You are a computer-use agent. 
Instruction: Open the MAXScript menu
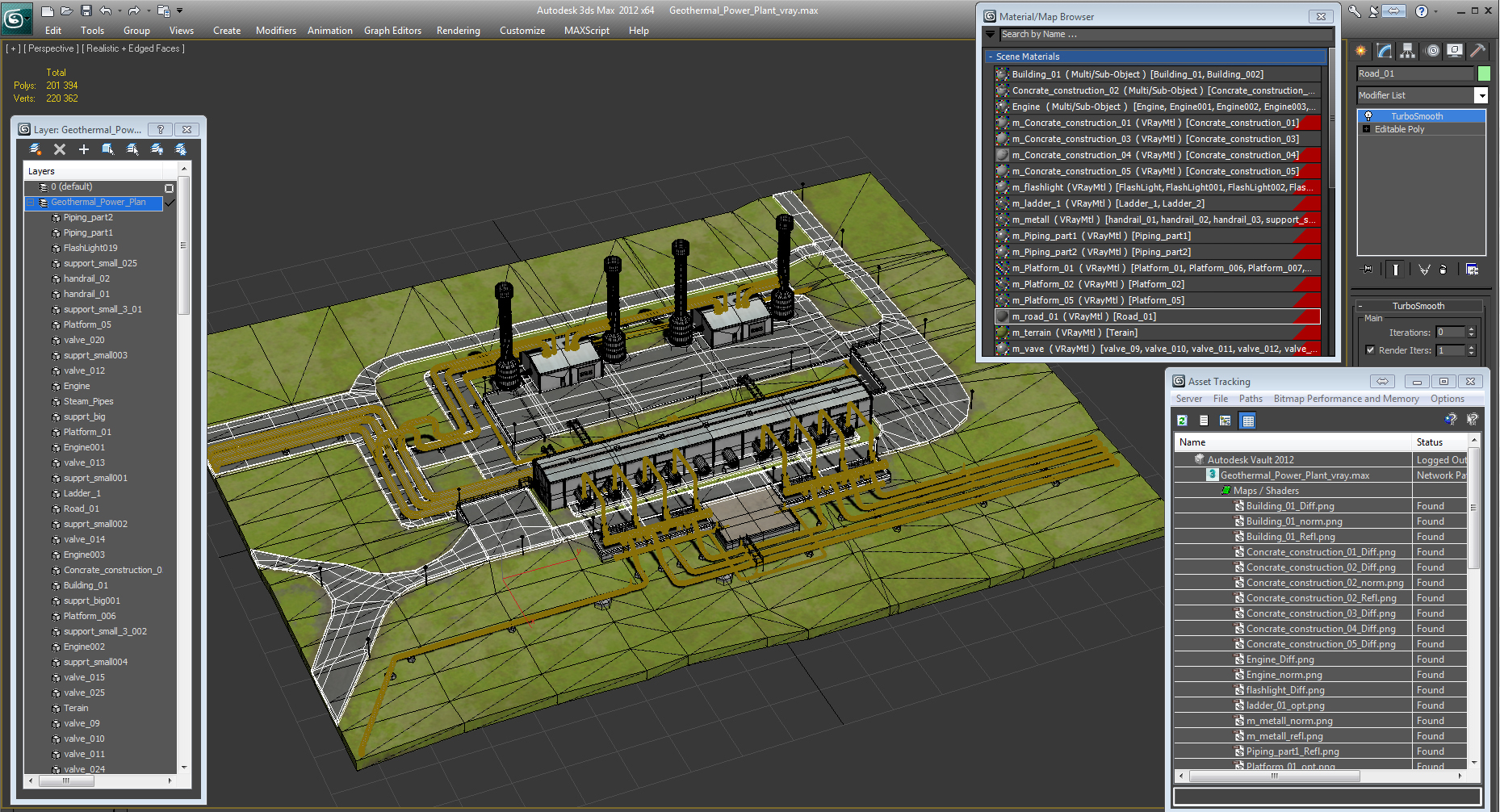[x=587, y=31]
